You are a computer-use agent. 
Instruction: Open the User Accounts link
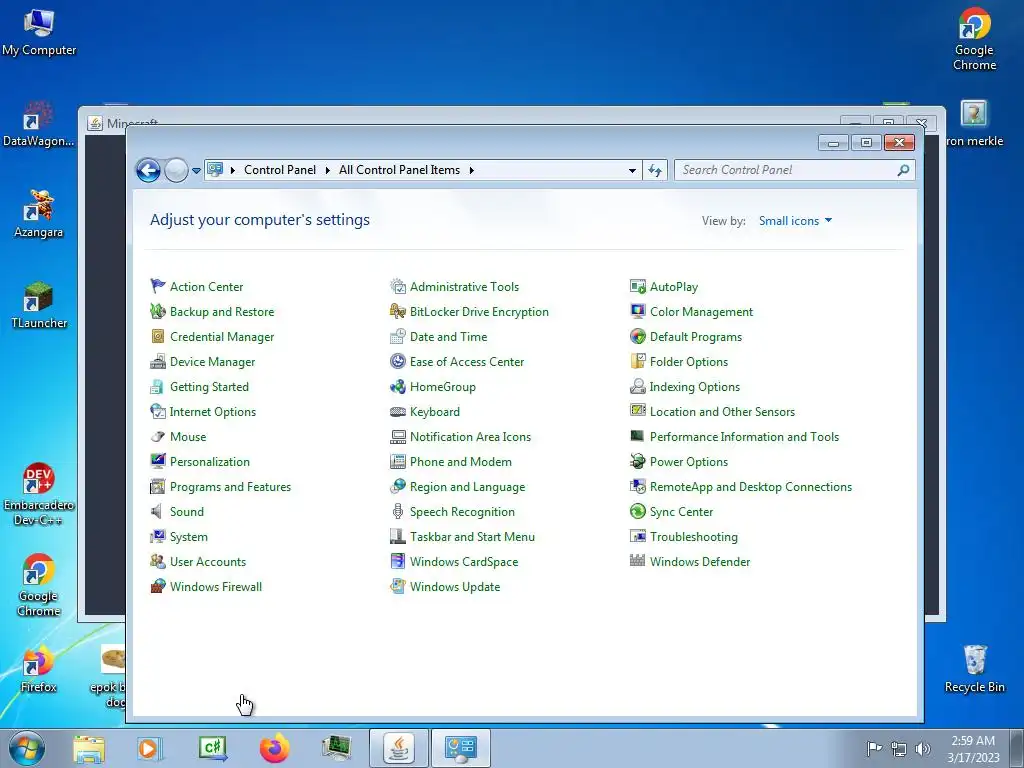click(208, 562)
